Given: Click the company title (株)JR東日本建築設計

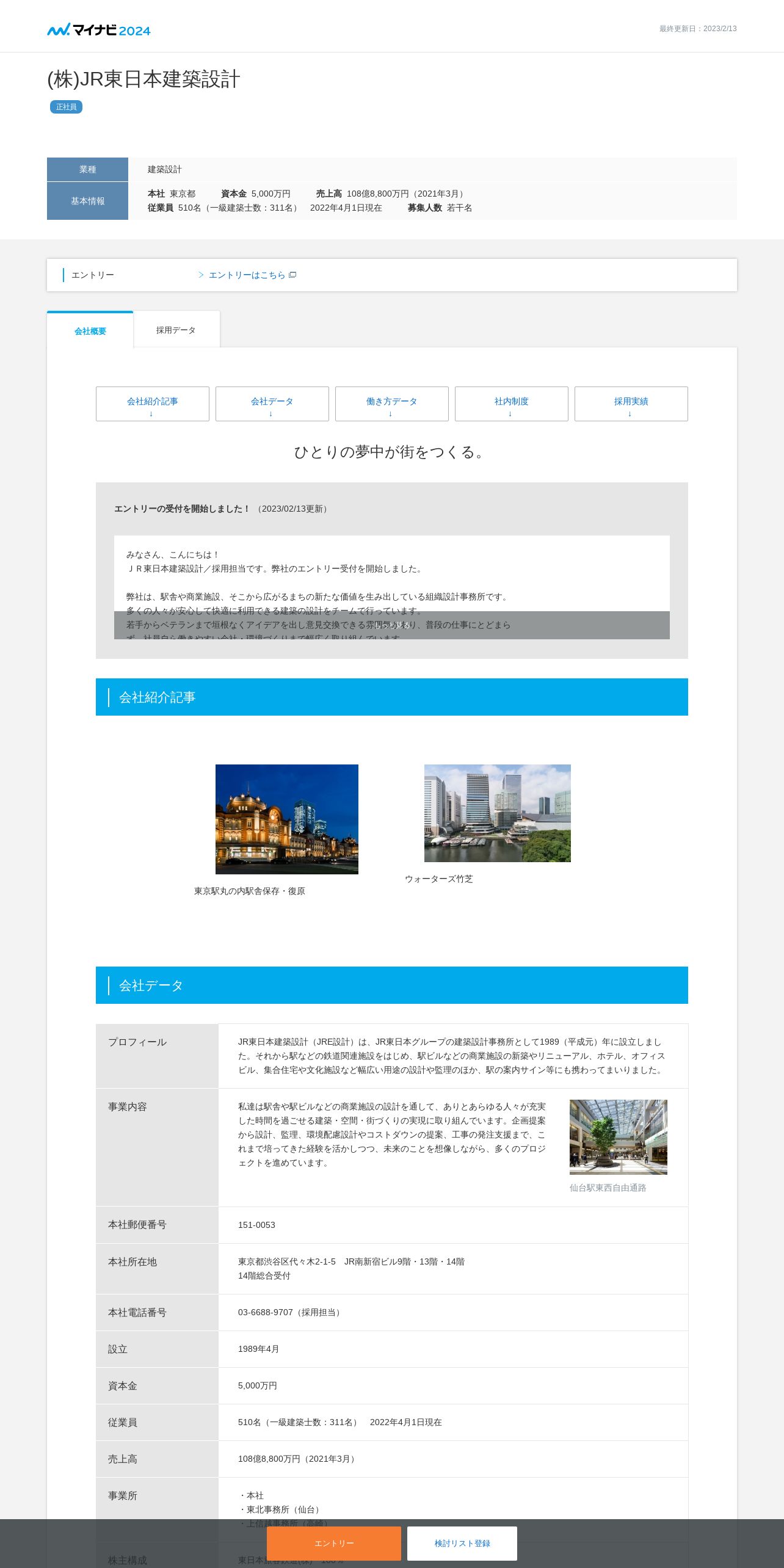Looking at the screenshot, I should [143, 79].
